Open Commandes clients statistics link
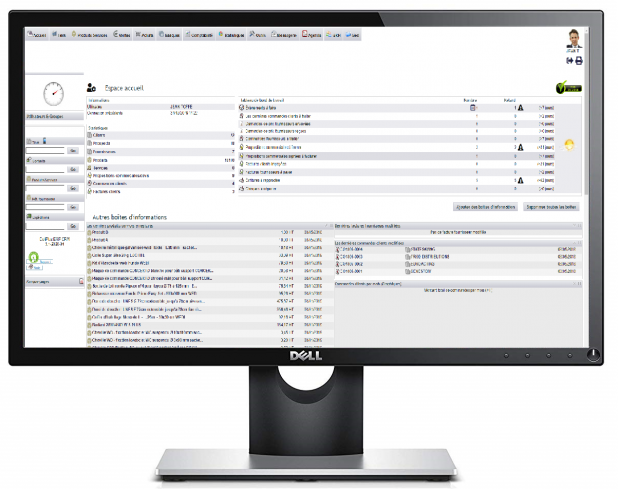This screenshot has width=618, height=489. 110,184
